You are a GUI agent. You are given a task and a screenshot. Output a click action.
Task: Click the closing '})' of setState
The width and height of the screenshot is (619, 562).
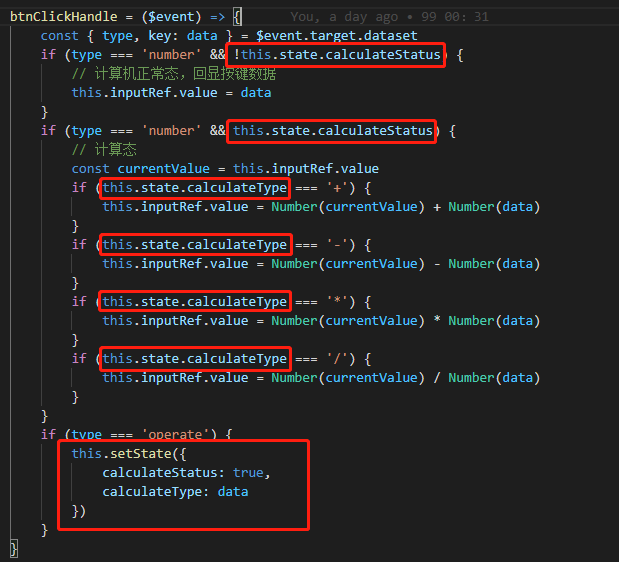[79, 511]
